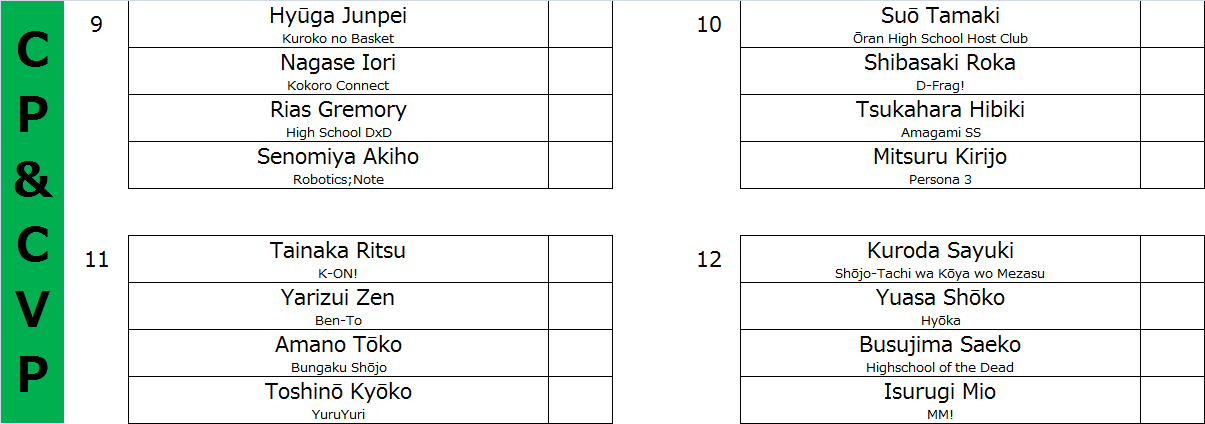Select the Suō Tamaki name cell
1205x424 pixels.
(x=939, y=25)
